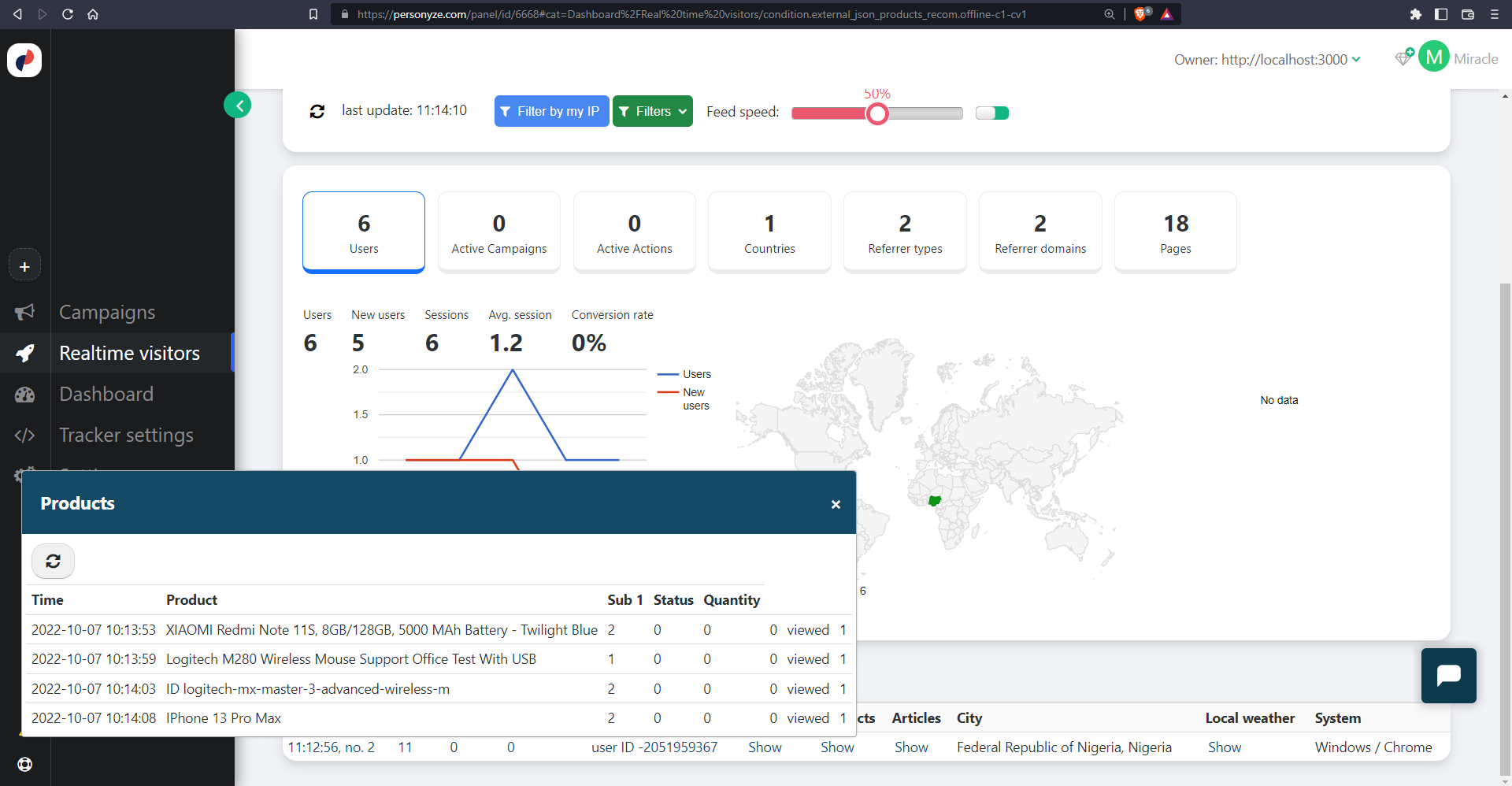
Task: Open the Owner localhost dropdown
Action: [1267, 60]
